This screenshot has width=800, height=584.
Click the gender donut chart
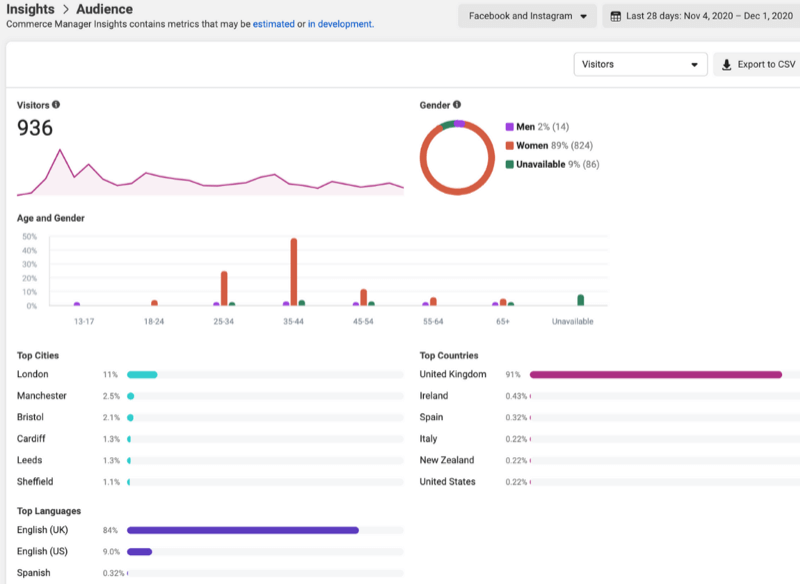457,158
